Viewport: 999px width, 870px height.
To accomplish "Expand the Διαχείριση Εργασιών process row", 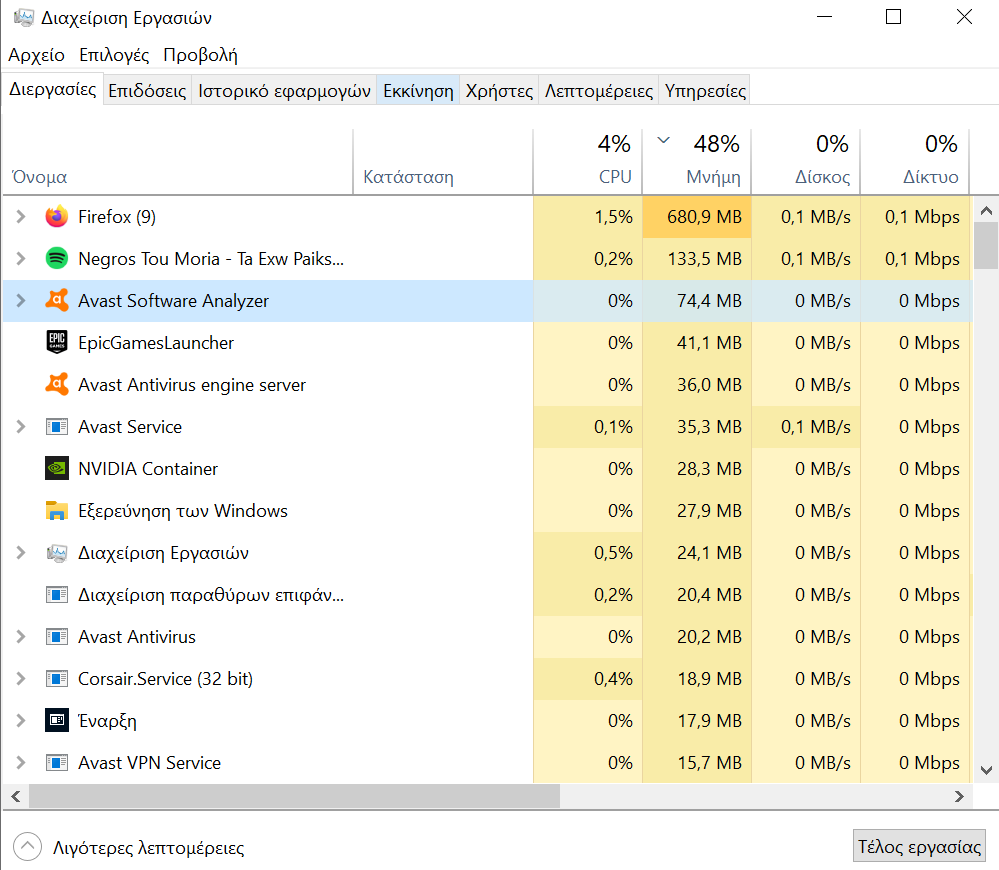I will pyautogui.click(x=20, y=553).
